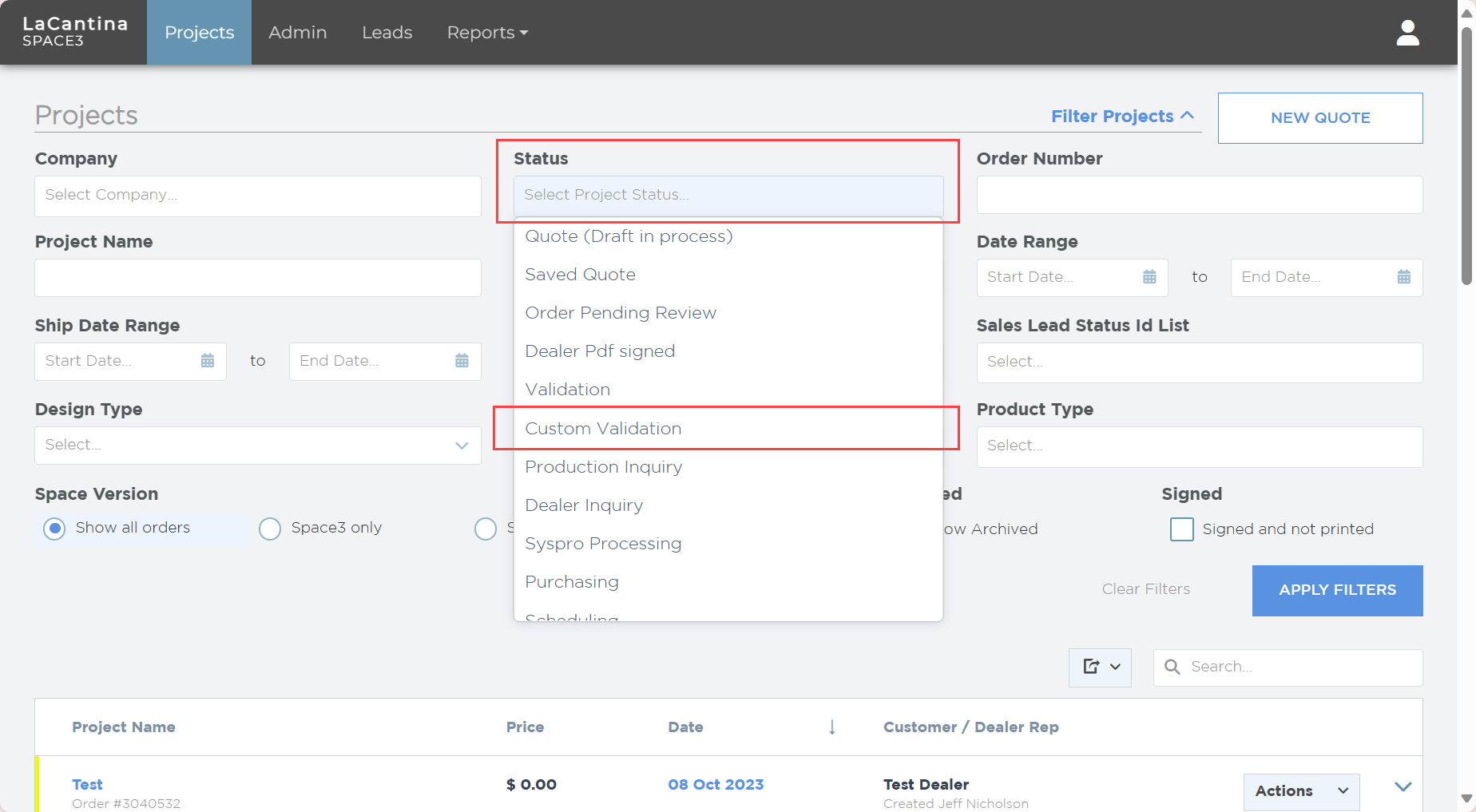Click Clear Filters link
Image resolution: width=1476 pixels, height=812 pixels.
pos(1146,589)
